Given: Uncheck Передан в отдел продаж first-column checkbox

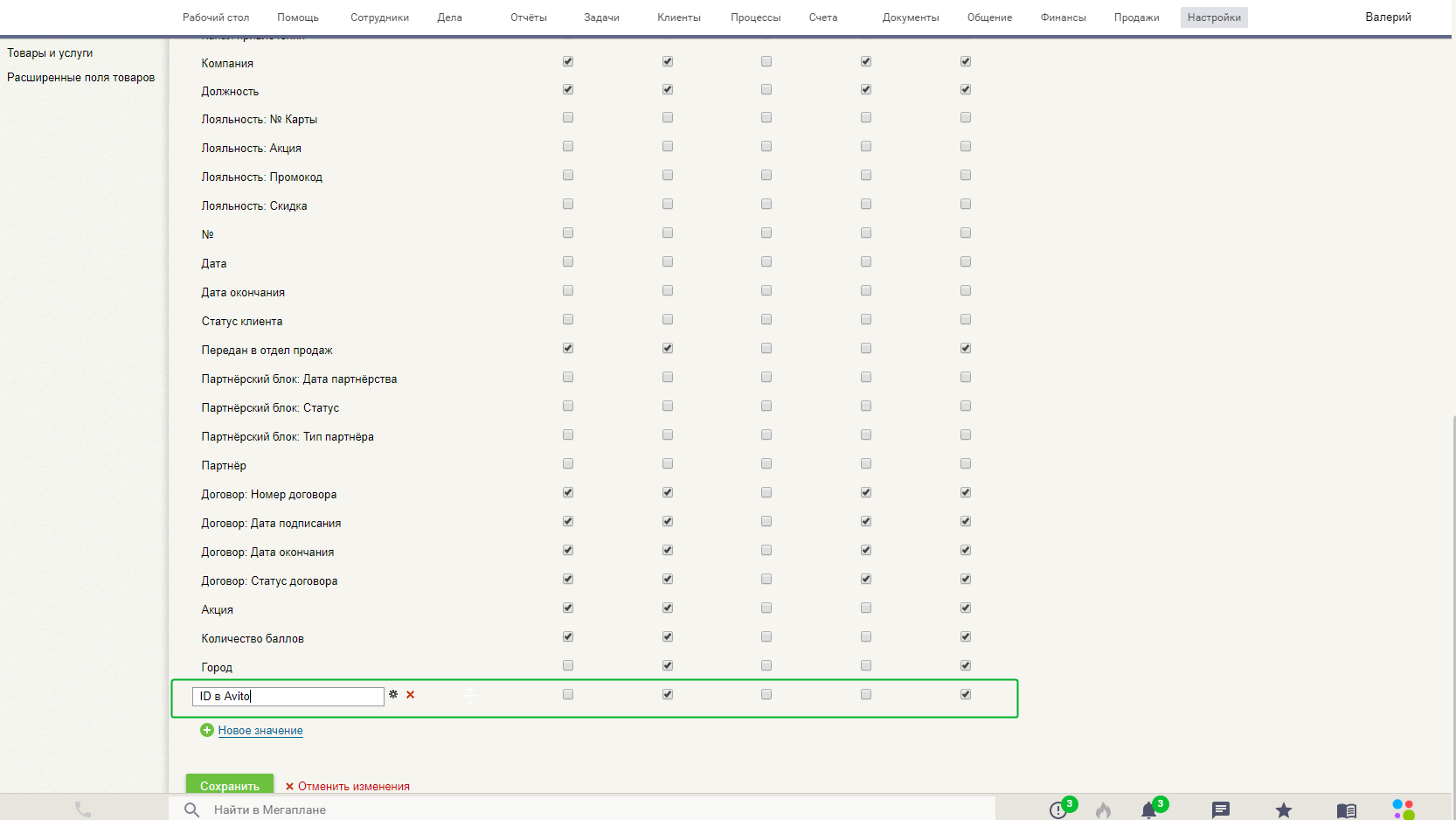Looking at the screenshot, I should click(x=568, y=348).
